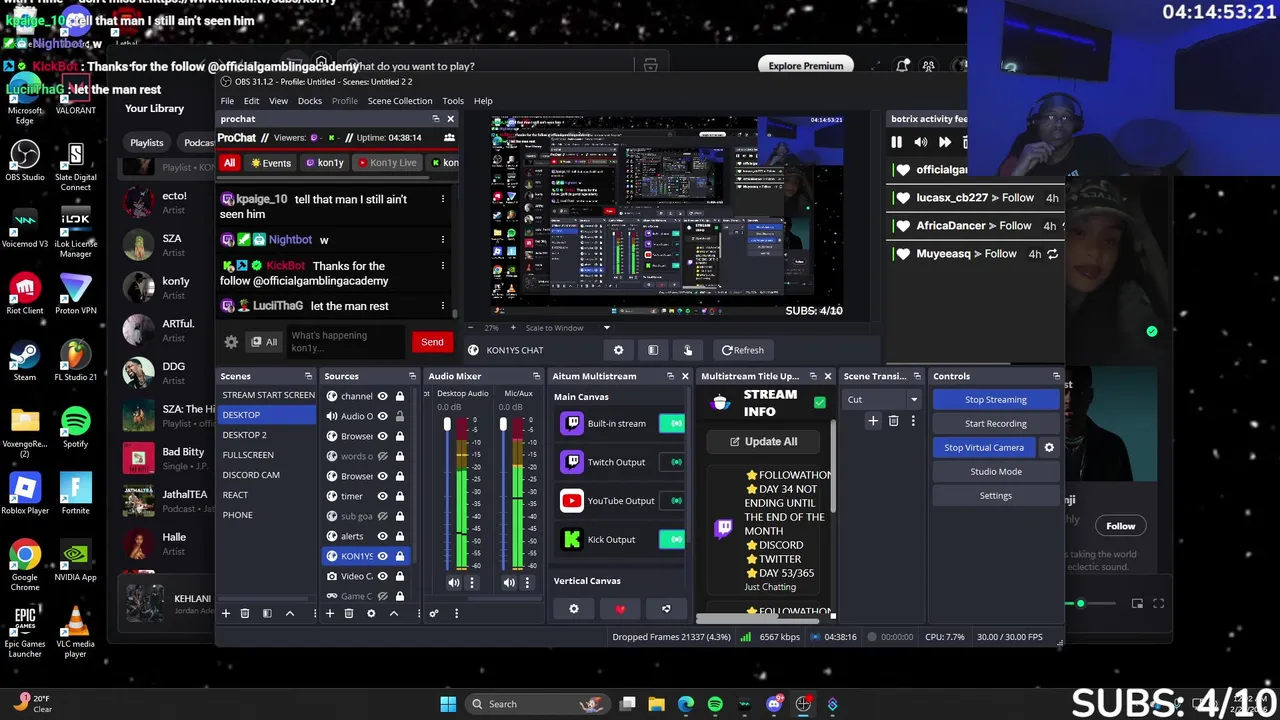Image resolution: width=1280 pixels, height=720 pixels.
Task: Open options menu for kpaige_10 chat message
Action: pos(443,199)
